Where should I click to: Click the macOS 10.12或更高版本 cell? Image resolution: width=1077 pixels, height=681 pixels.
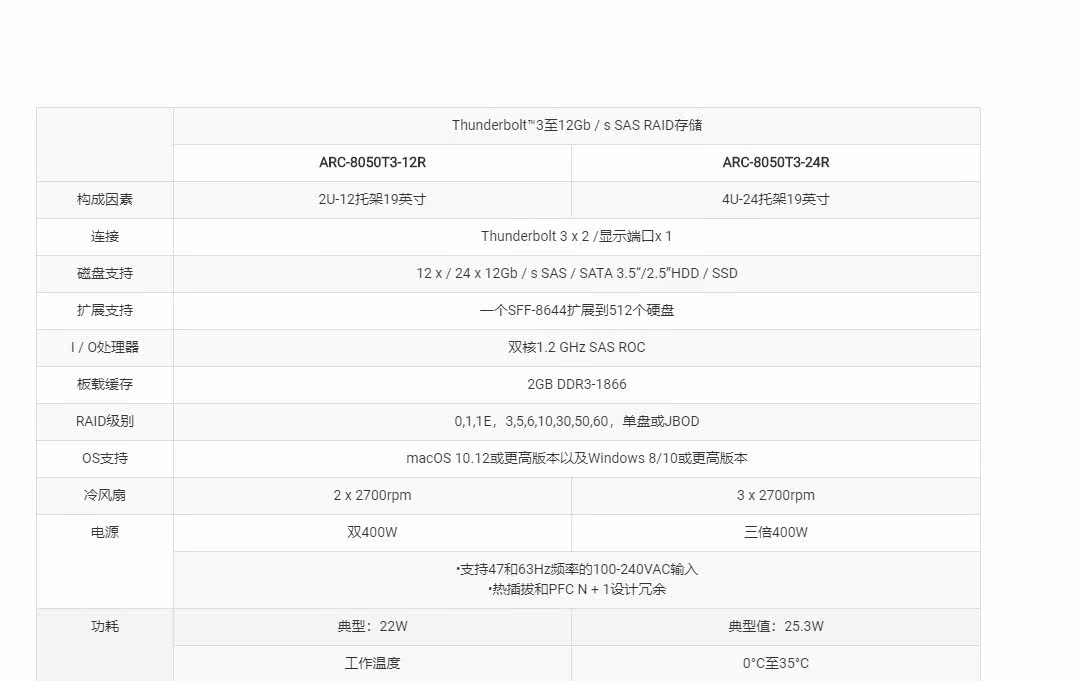(576, 459)
